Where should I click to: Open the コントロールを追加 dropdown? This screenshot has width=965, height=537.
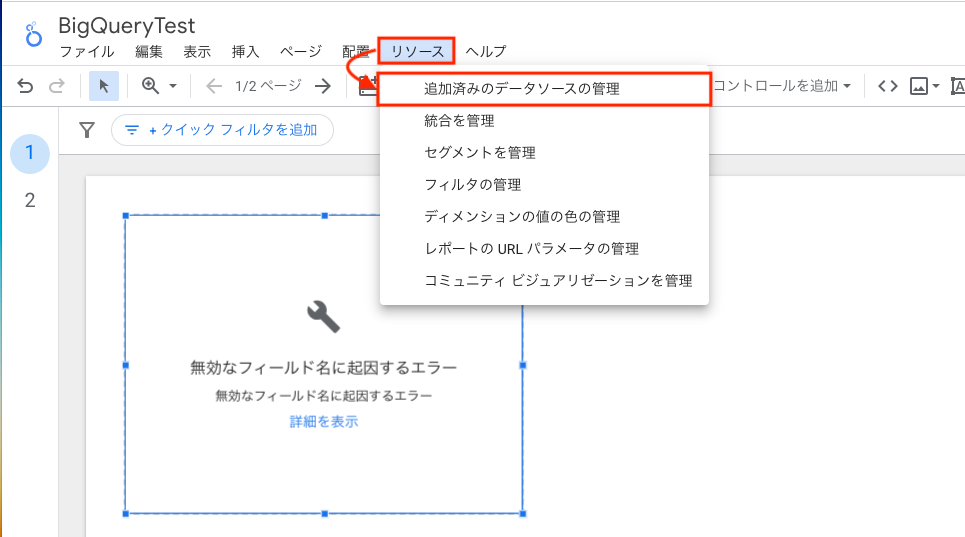(x=782, y=86)
